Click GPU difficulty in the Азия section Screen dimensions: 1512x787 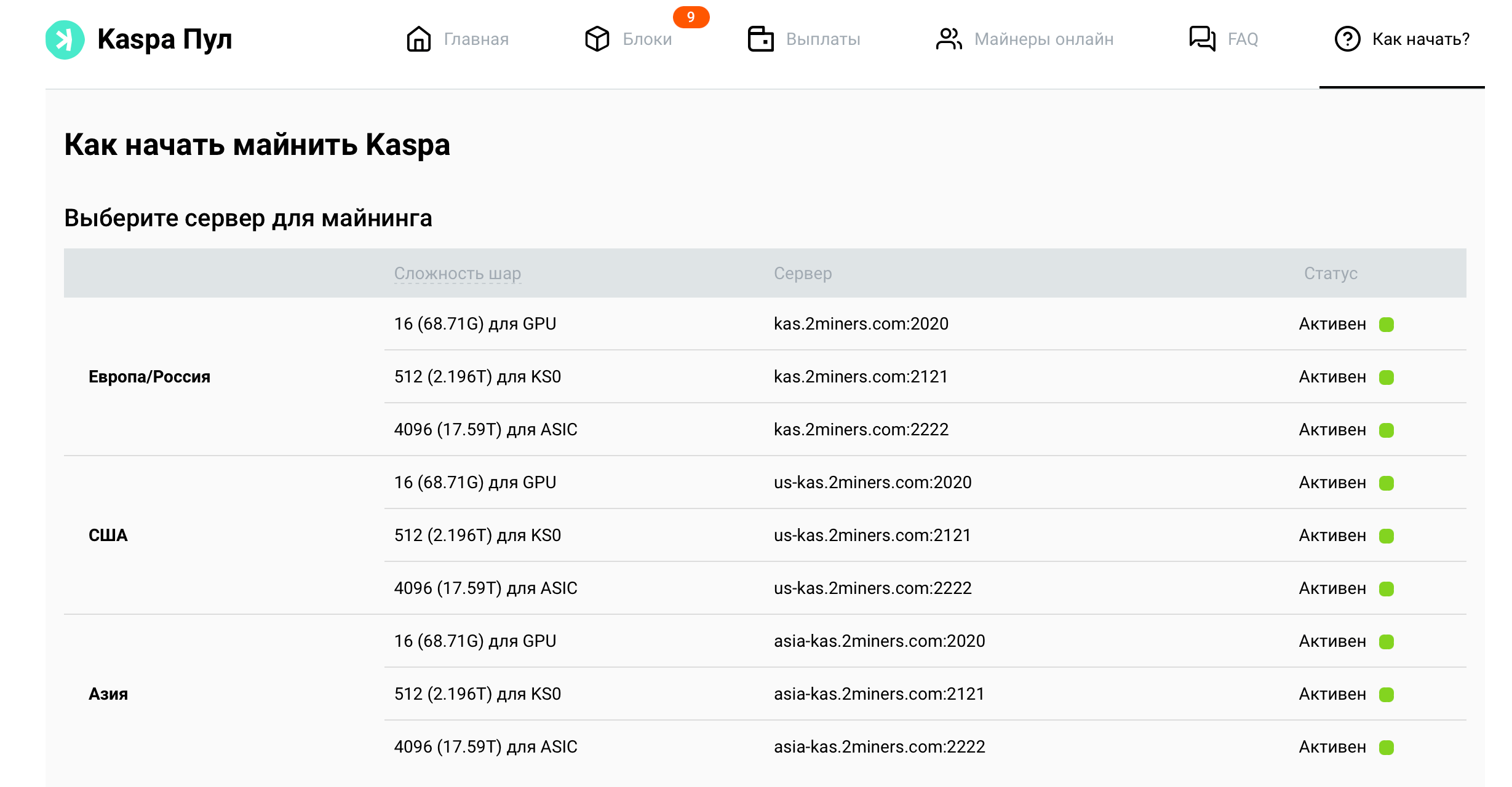coord(475,641)
